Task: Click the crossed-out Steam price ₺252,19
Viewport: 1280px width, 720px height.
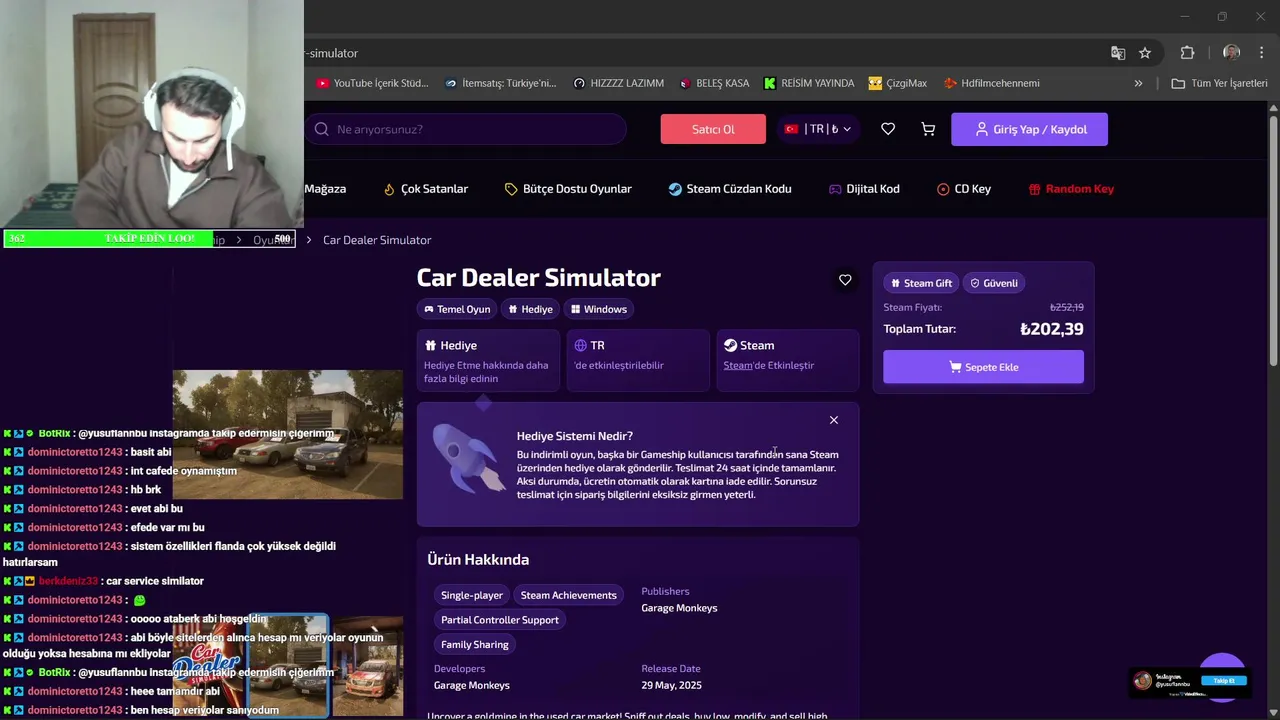Action: [1066, 308]
